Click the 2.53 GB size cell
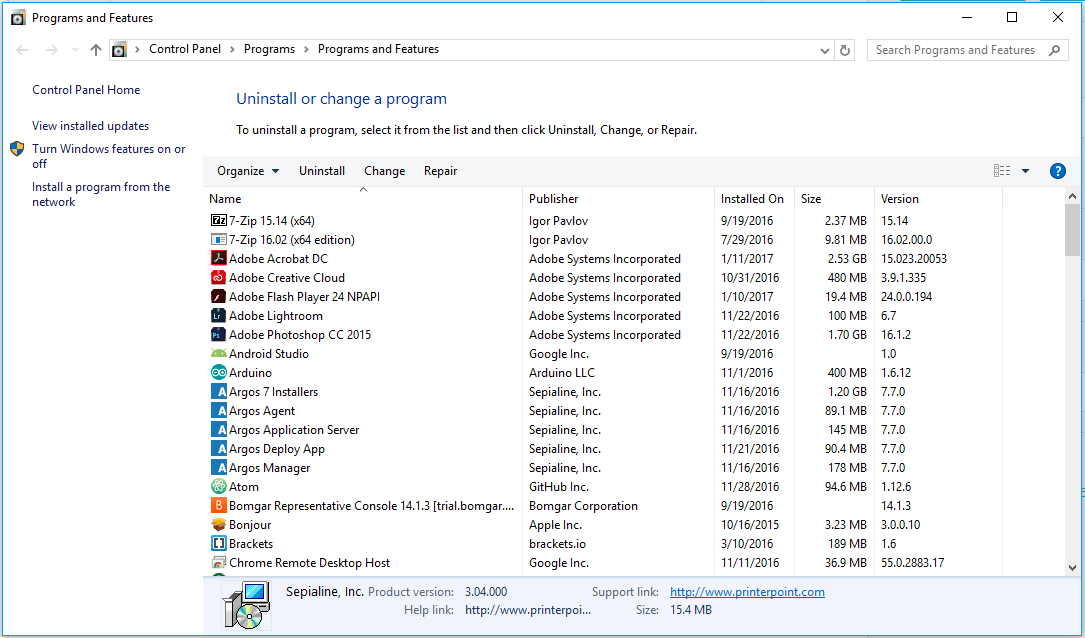 click(847, 259)
